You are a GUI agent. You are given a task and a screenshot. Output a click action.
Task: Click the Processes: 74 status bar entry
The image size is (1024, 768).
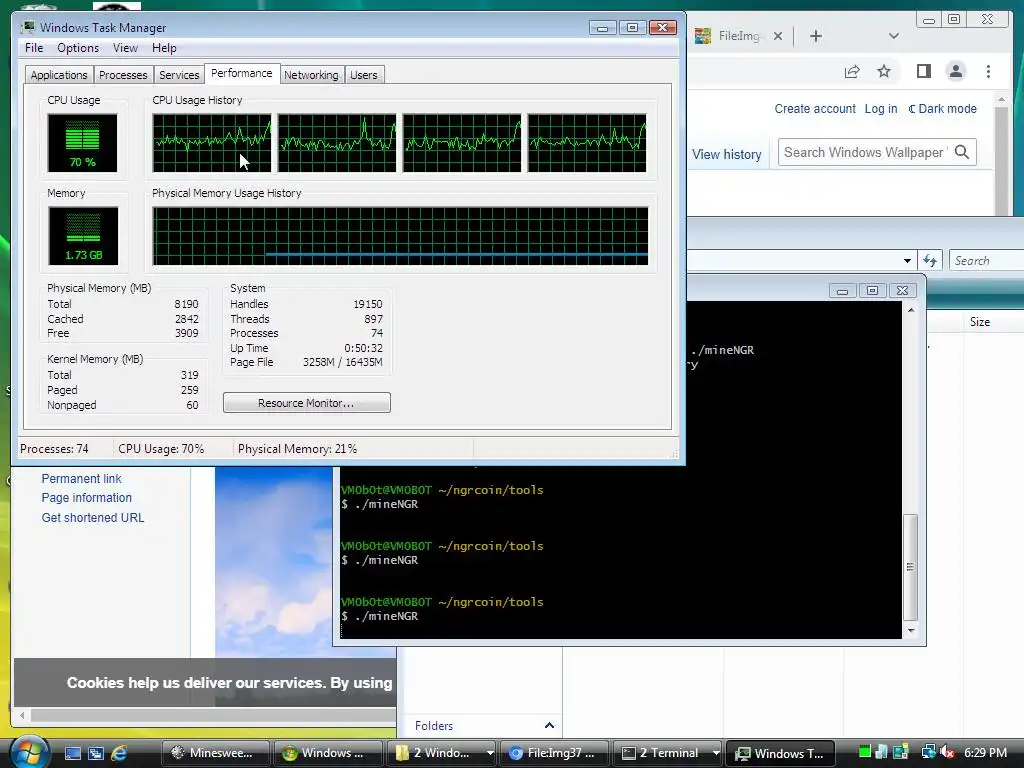54,449
